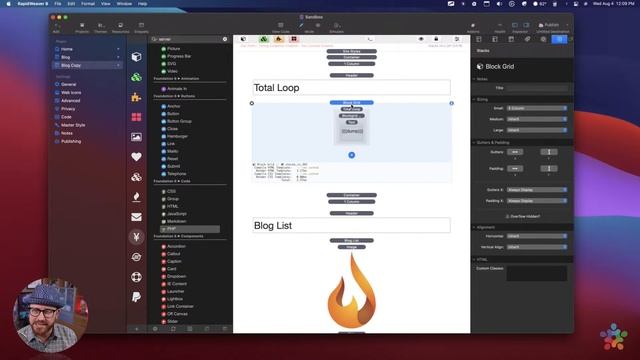This screenshot has width=640, height=360.
Task: Click the red grid button in stacks bar
Action: [294, 39]
